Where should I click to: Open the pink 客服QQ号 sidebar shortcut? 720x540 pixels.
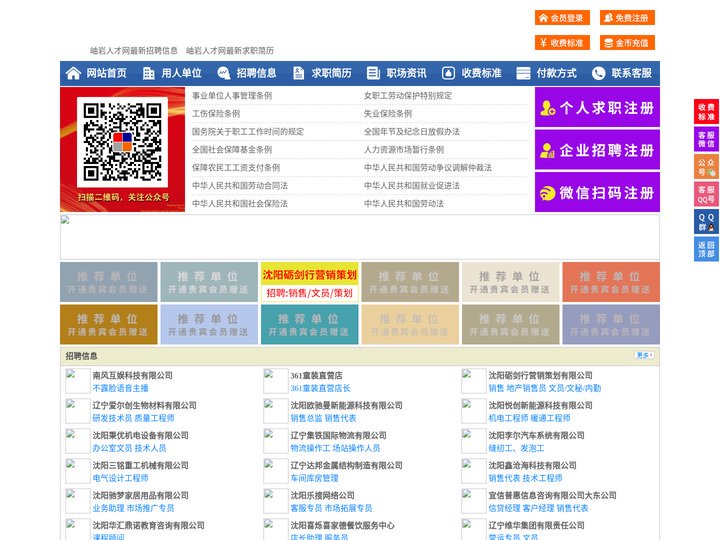(x=706, y=194)
